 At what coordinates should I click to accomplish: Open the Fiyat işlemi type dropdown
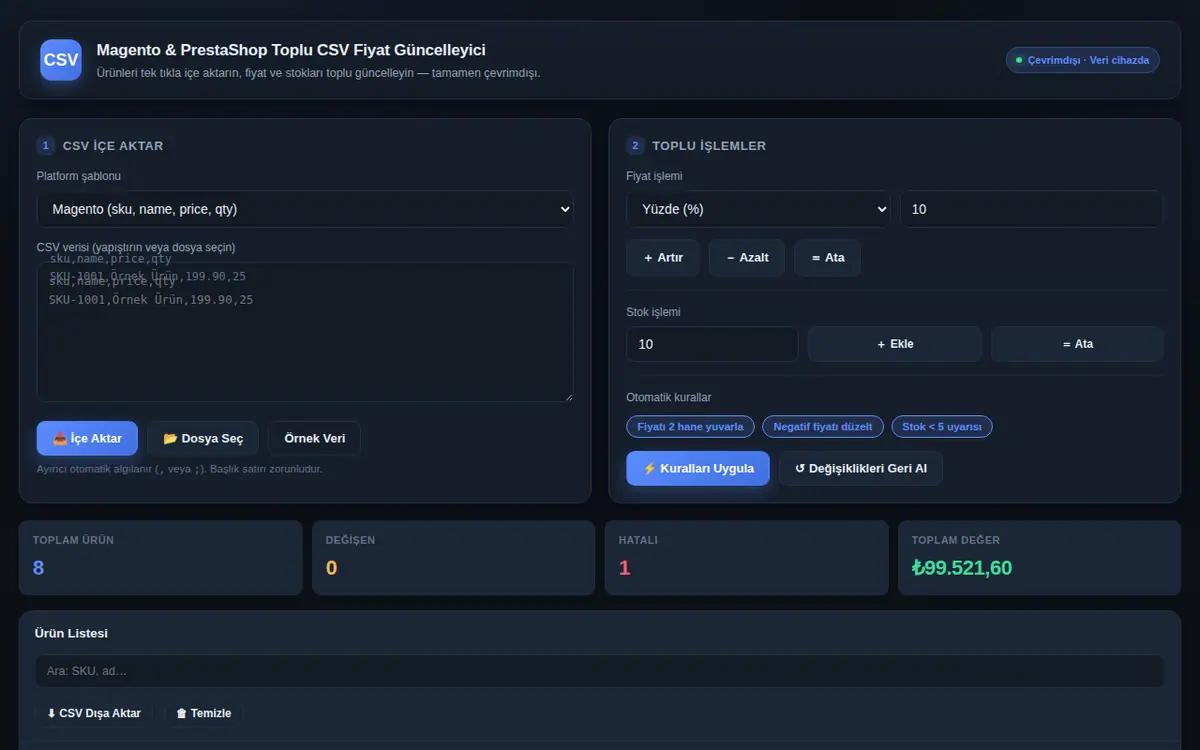coord(758,209)
